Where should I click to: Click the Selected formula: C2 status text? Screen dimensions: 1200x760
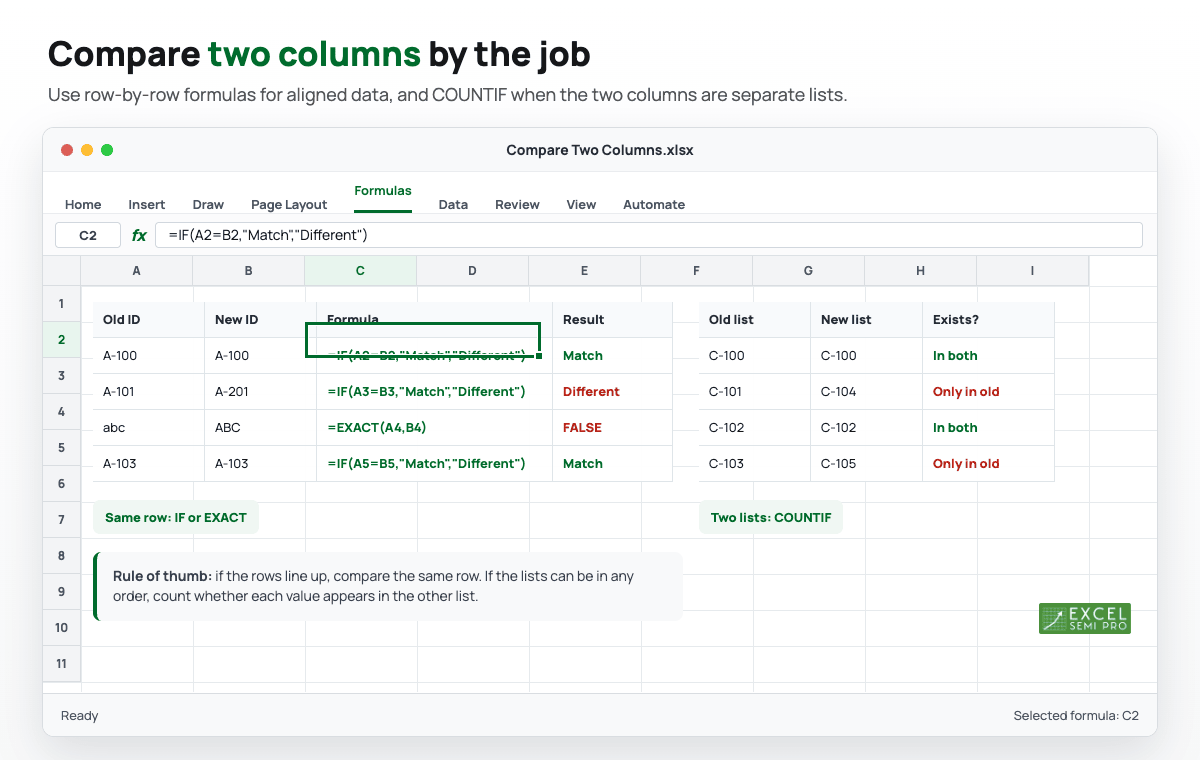coord(1076,716)
